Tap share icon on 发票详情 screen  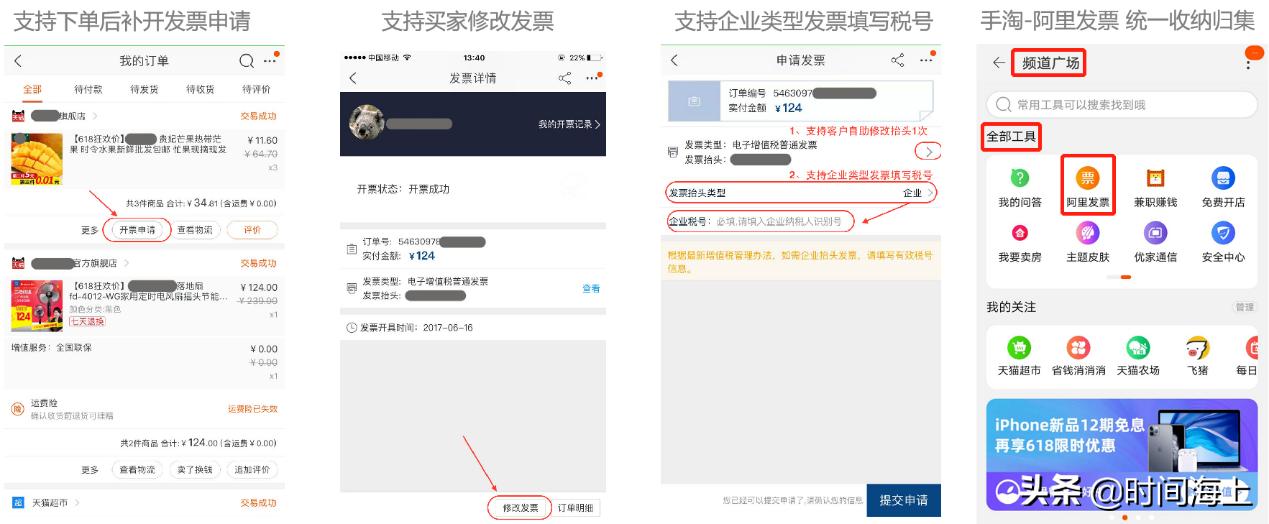tap(565, 77)
